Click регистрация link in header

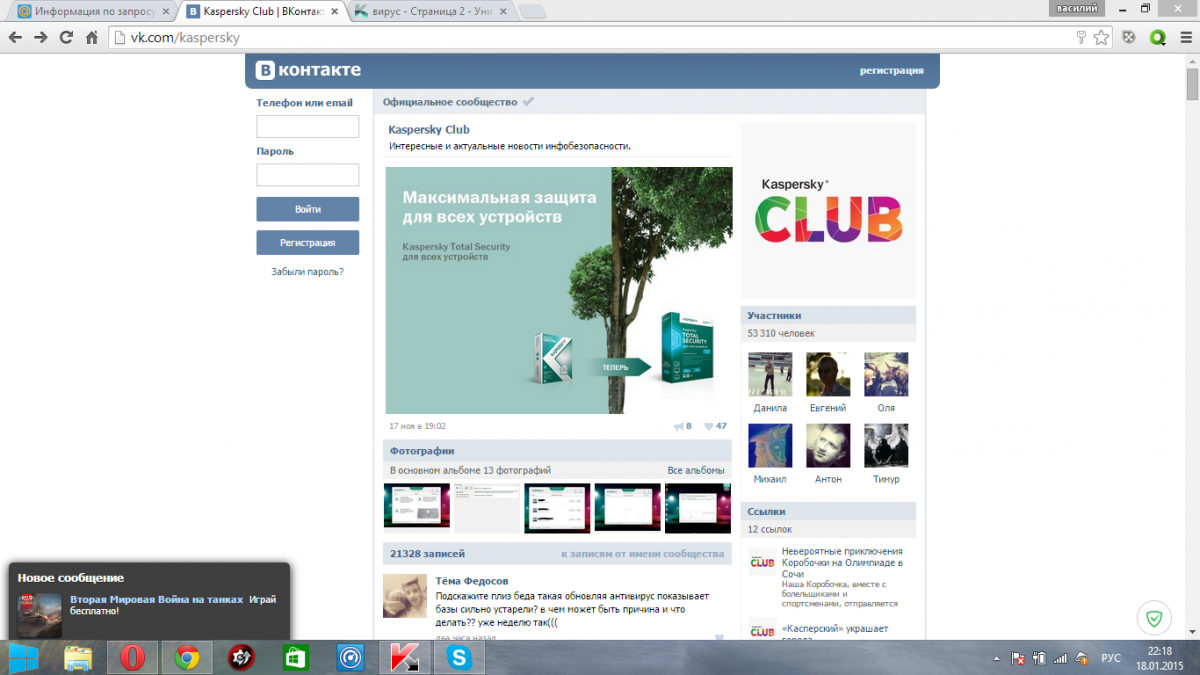(892, 71)
